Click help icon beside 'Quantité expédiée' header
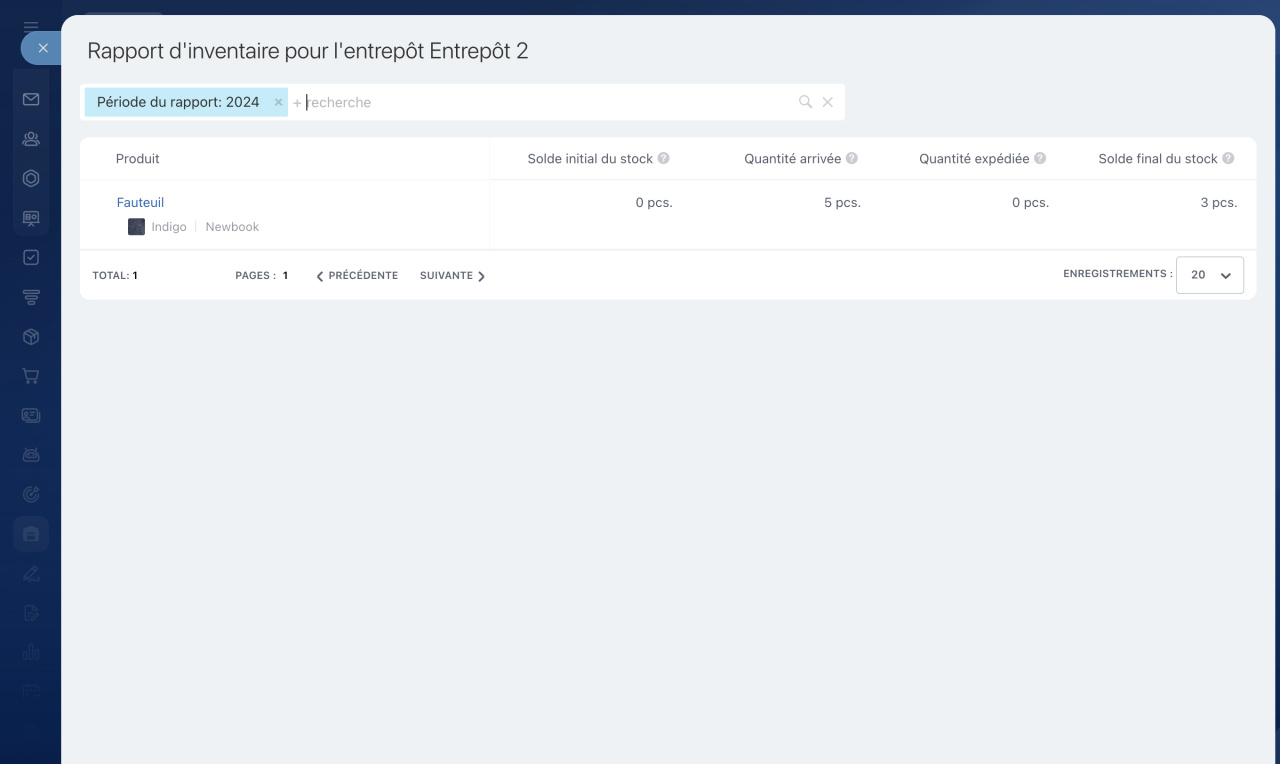This screenshot has height=764, width=1280. point(1040,158)
